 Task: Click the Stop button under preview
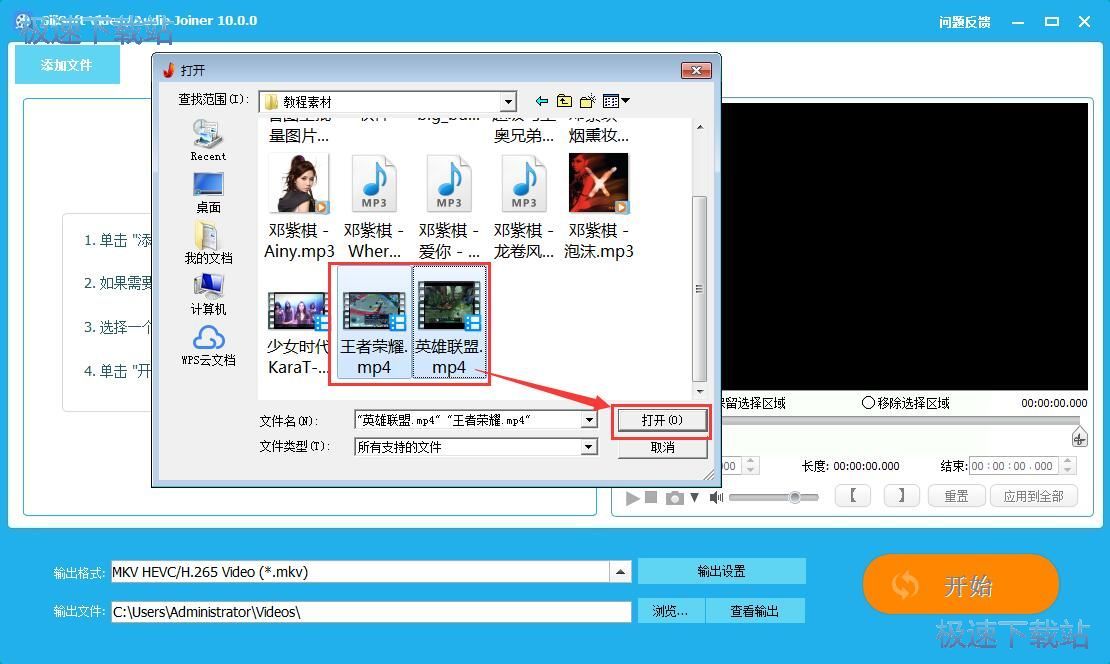[651, 497]
